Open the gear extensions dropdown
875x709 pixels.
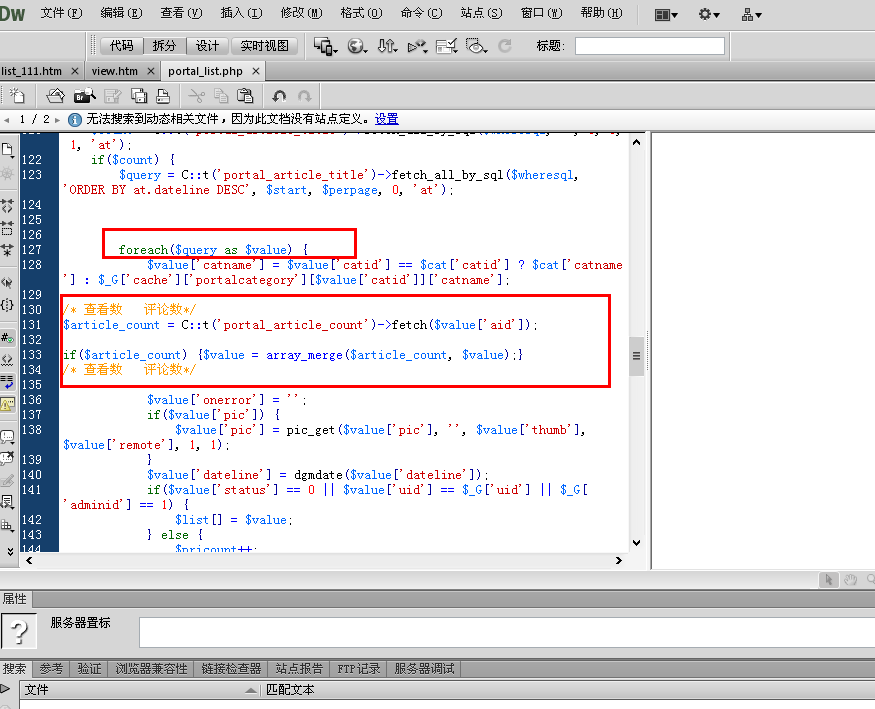(709, 15)
